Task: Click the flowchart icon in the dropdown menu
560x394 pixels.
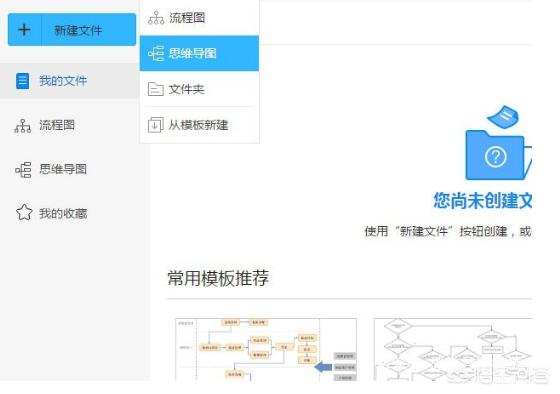Action: point(156,18)
